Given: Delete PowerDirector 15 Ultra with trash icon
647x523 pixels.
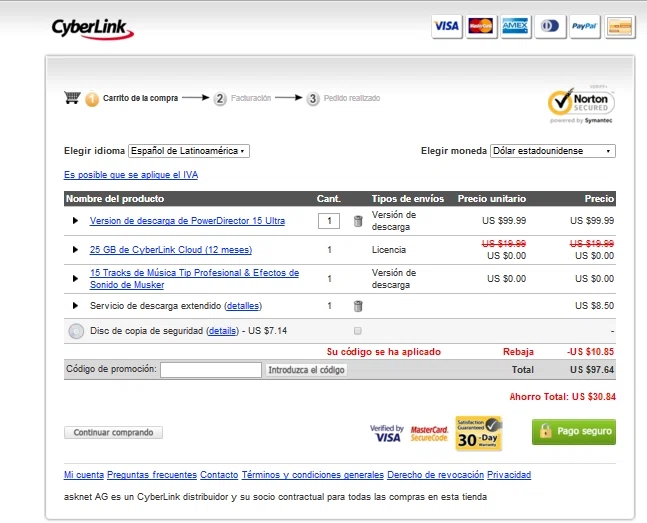Looking at the screenshot, I should (358, 221).
